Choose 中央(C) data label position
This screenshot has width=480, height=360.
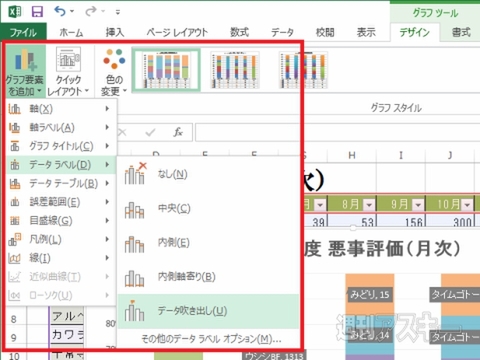[208, 209]
